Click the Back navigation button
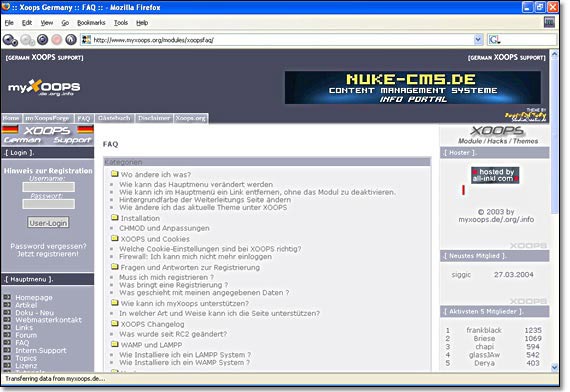 (x=10, y=40)
